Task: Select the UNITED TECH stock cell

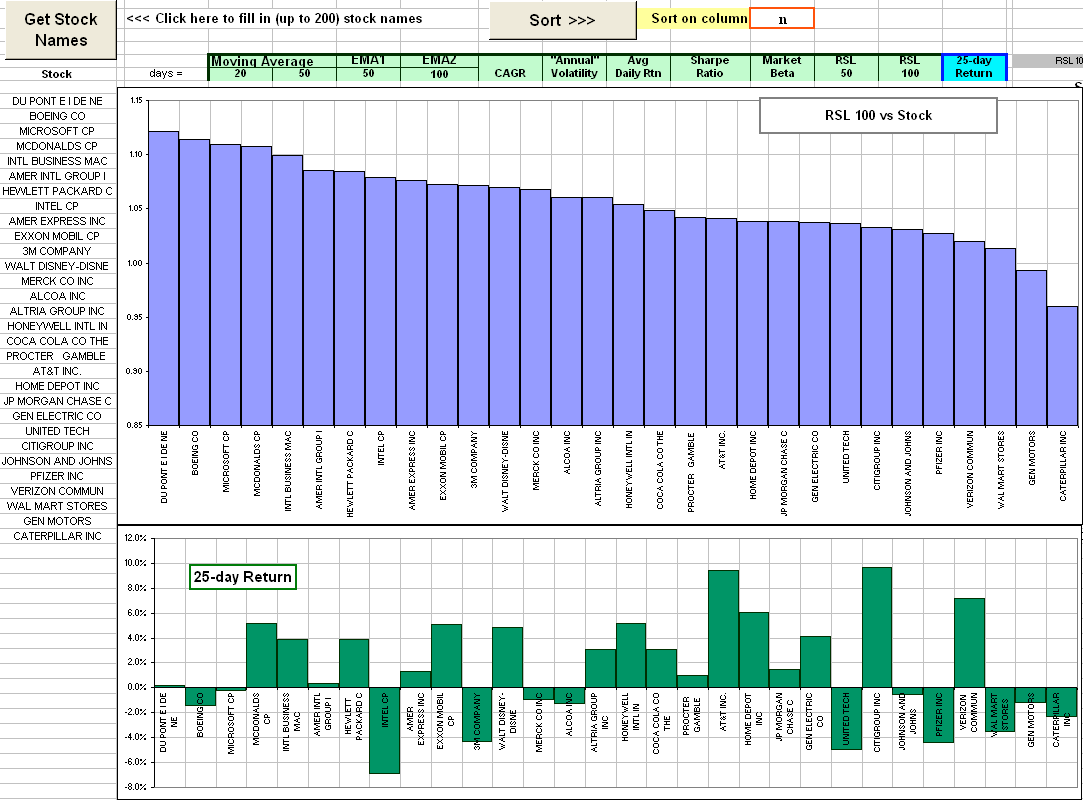Action: [57, 431]
